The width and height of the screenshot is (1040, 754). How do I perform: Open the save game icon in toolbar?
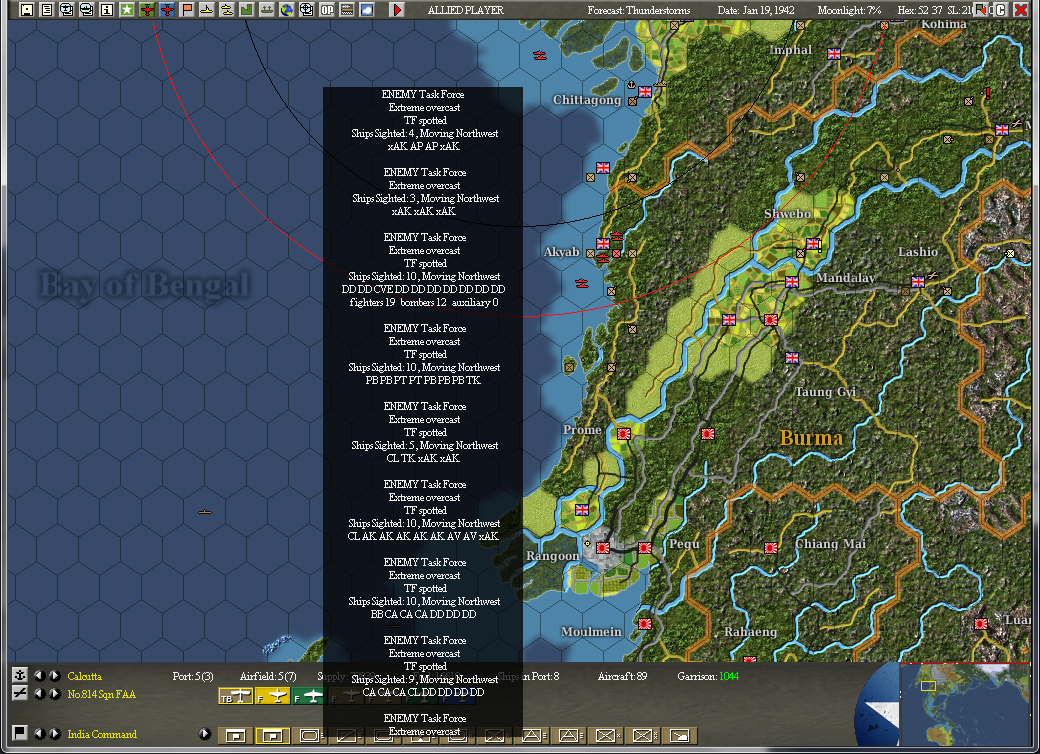pos(27,9)
